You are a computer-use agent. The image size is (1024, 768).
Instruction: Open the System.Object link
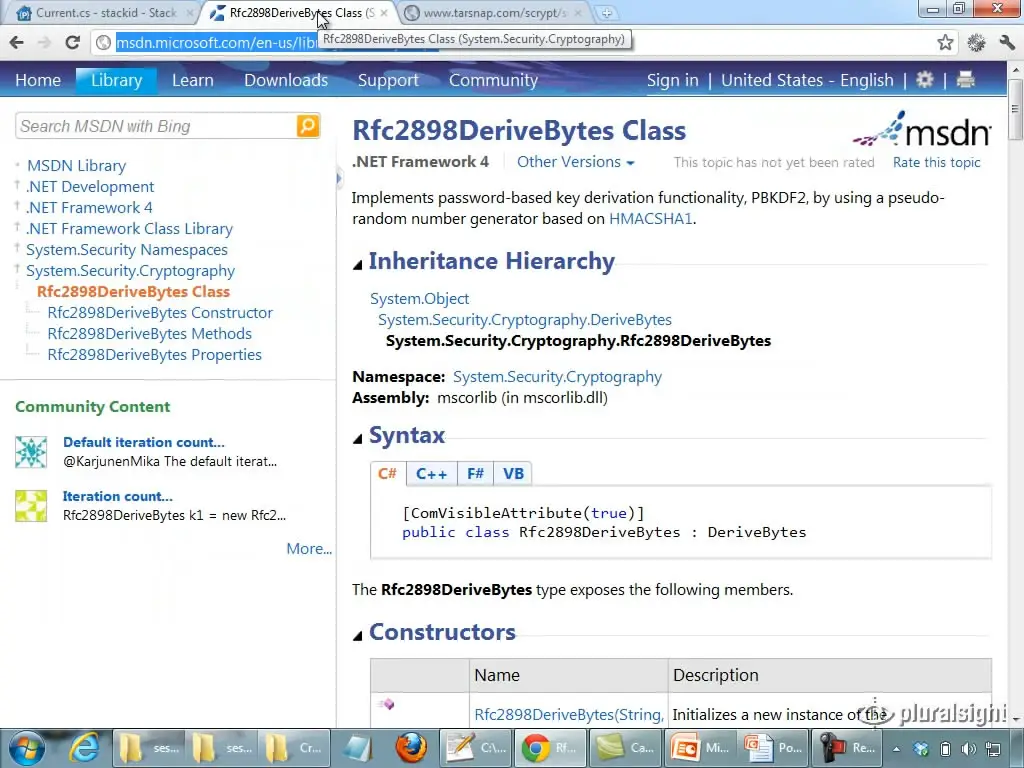click(x=419, y=298)
